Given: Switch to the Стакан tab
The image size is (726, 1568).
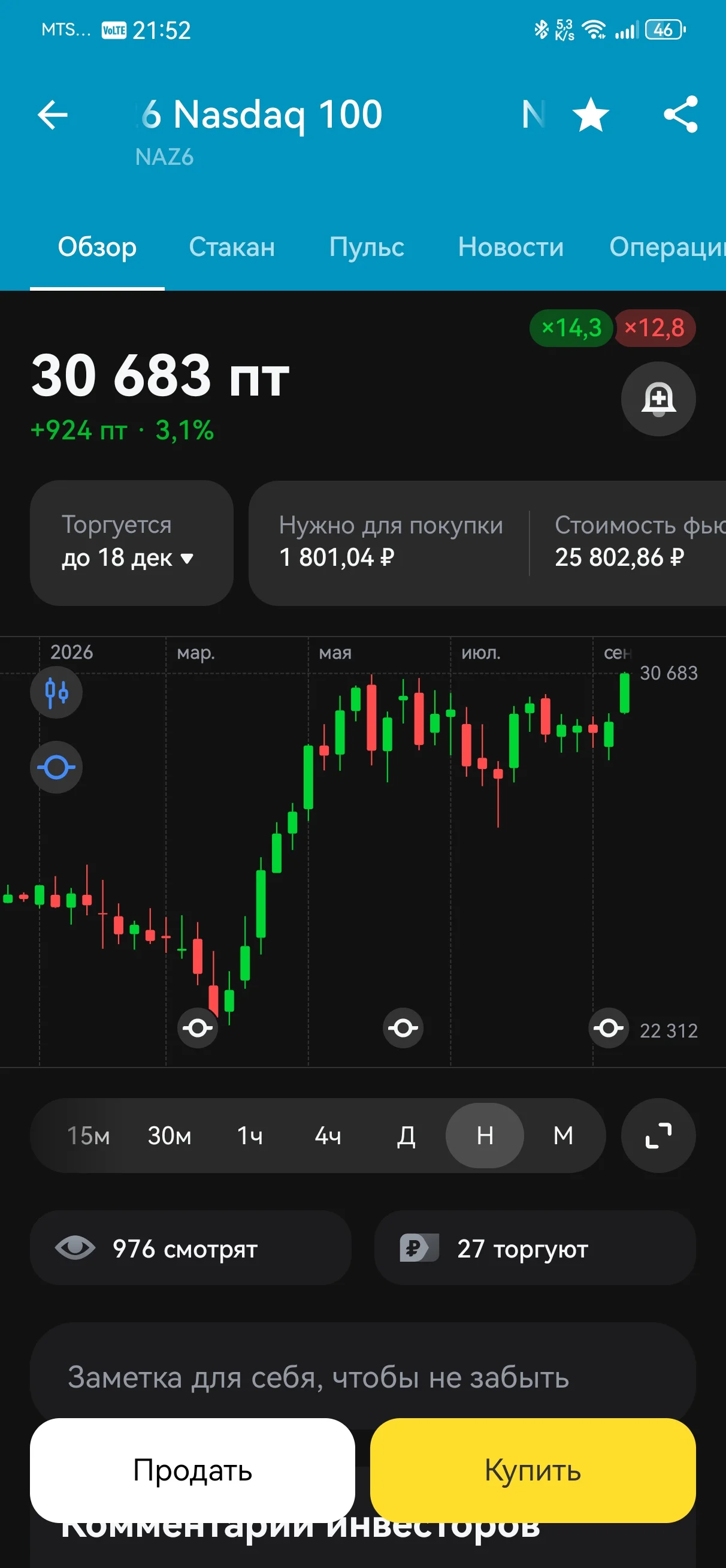Looking at the screenshot, I should click(x=232, y=246).
